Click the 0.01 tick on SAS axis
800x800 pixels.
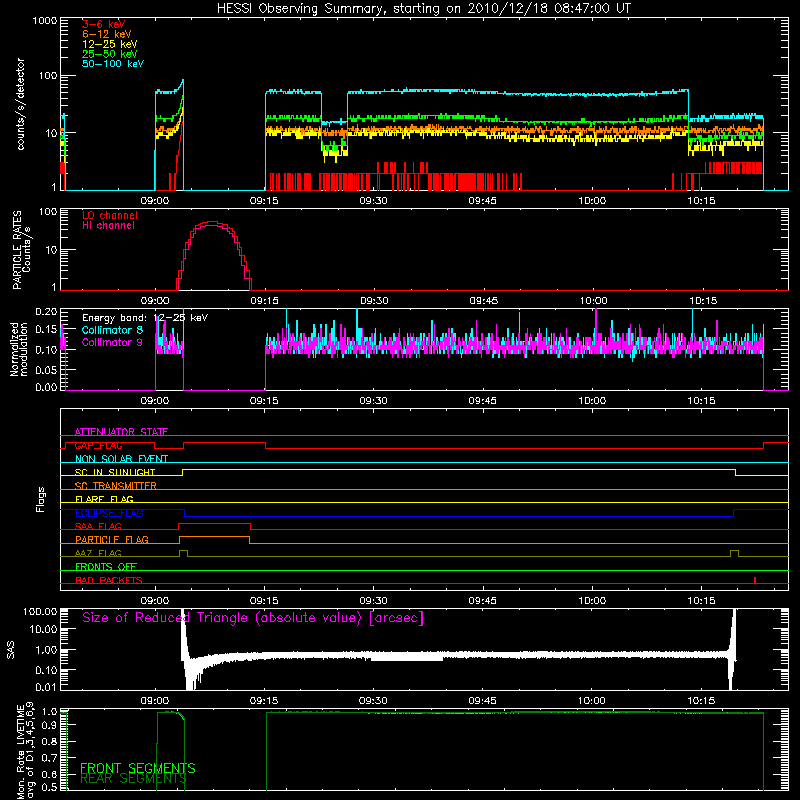pos(46,687)
